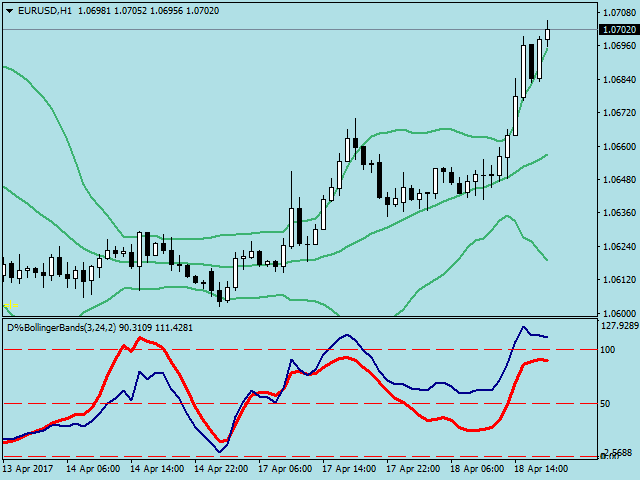Click the 17 Apr 14:00 time label

(x=349, y=468)
